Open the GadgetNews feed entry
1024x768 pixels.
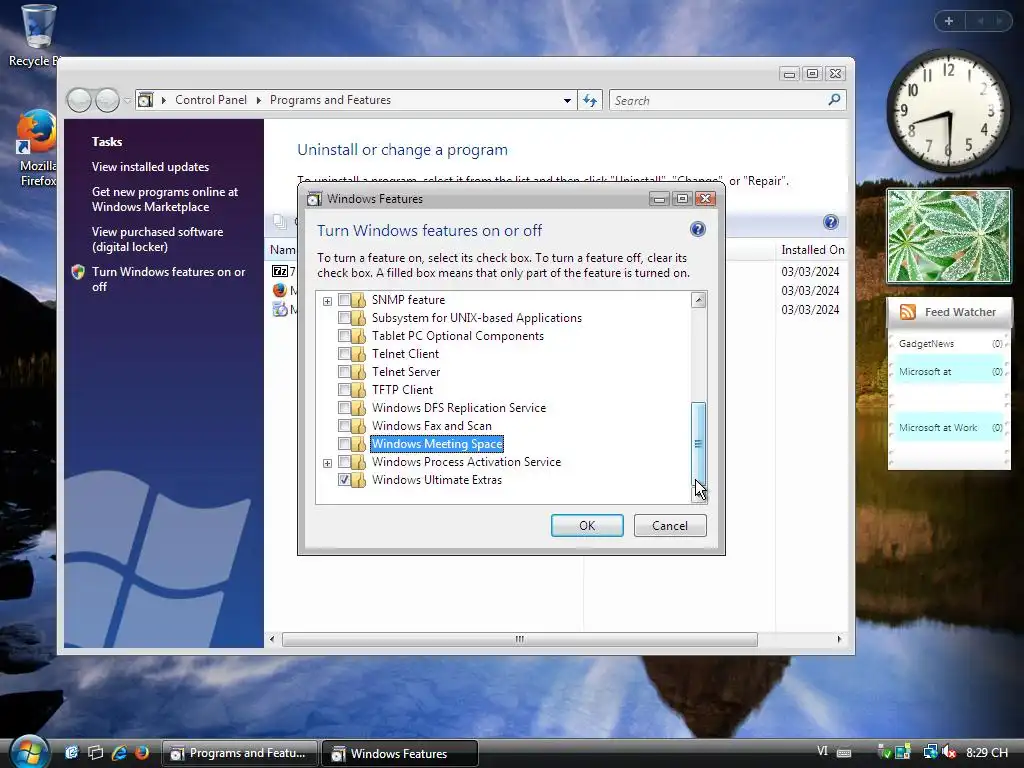(x=950, y=344)
